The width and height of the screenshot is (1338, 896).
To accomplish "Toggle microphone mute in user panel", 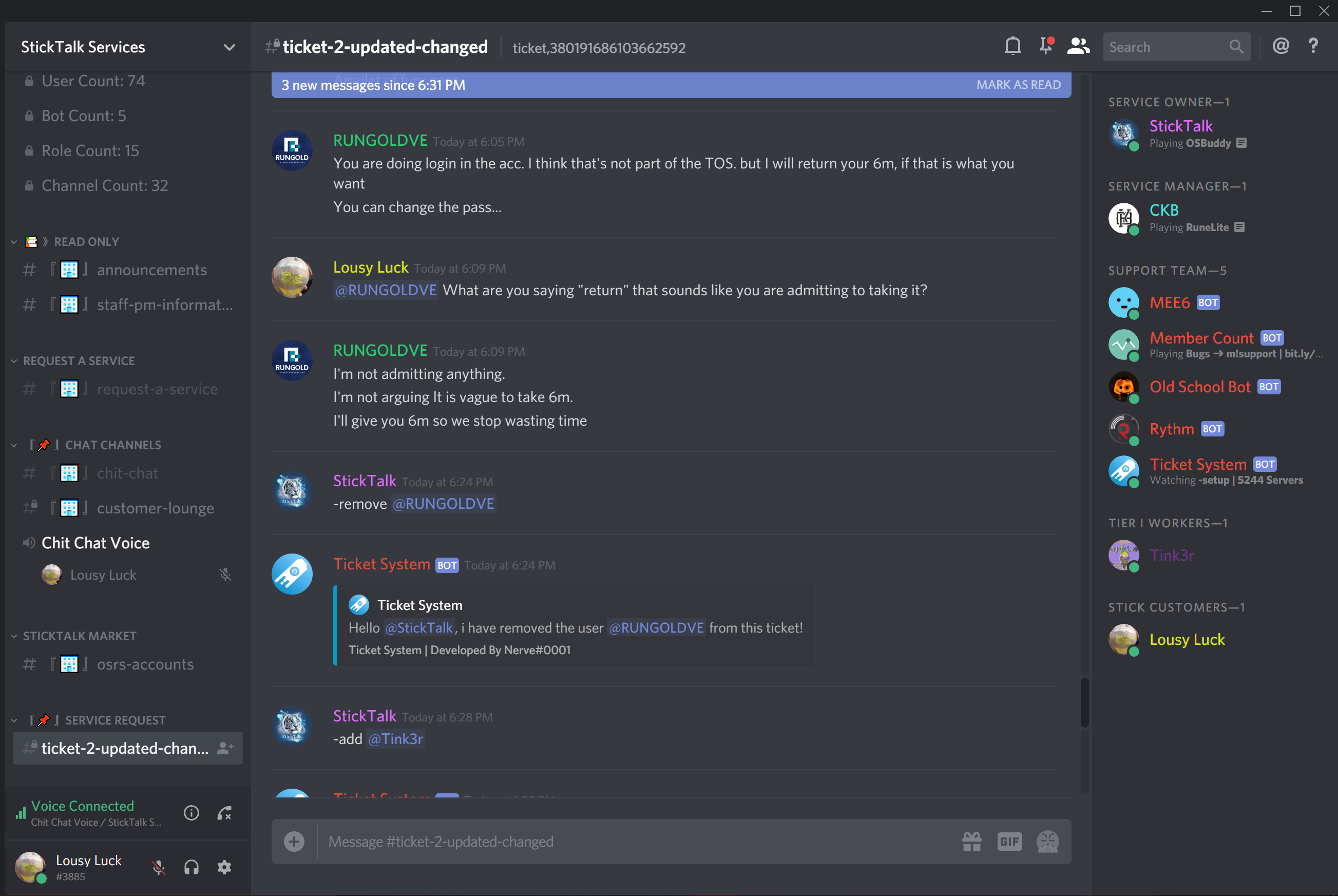I will point(159,867).
